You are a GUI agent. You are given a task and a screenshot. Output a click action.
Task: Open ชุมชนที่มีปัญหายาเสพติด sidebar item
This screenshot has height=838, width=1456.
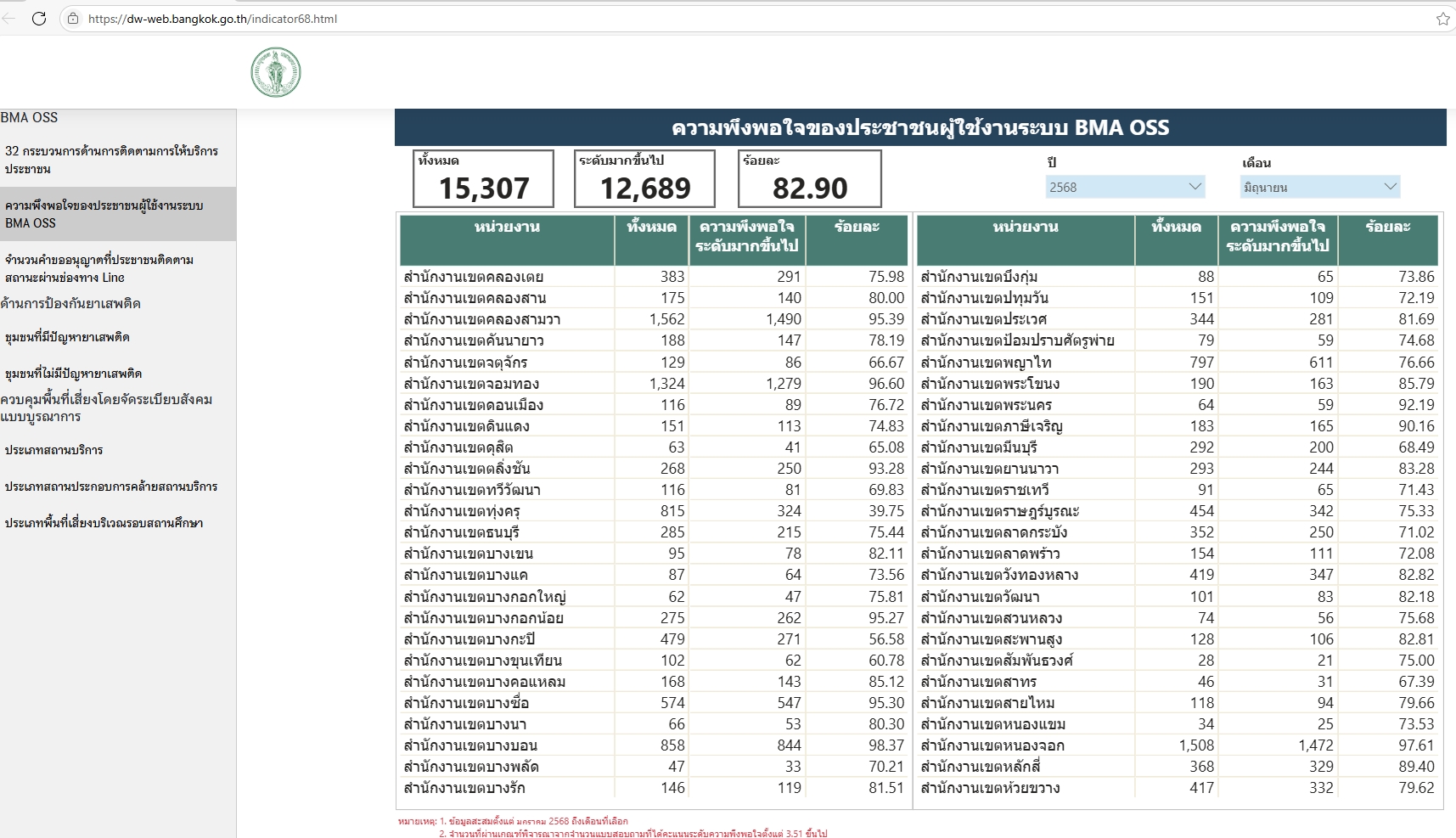click(x=118, y=337)
